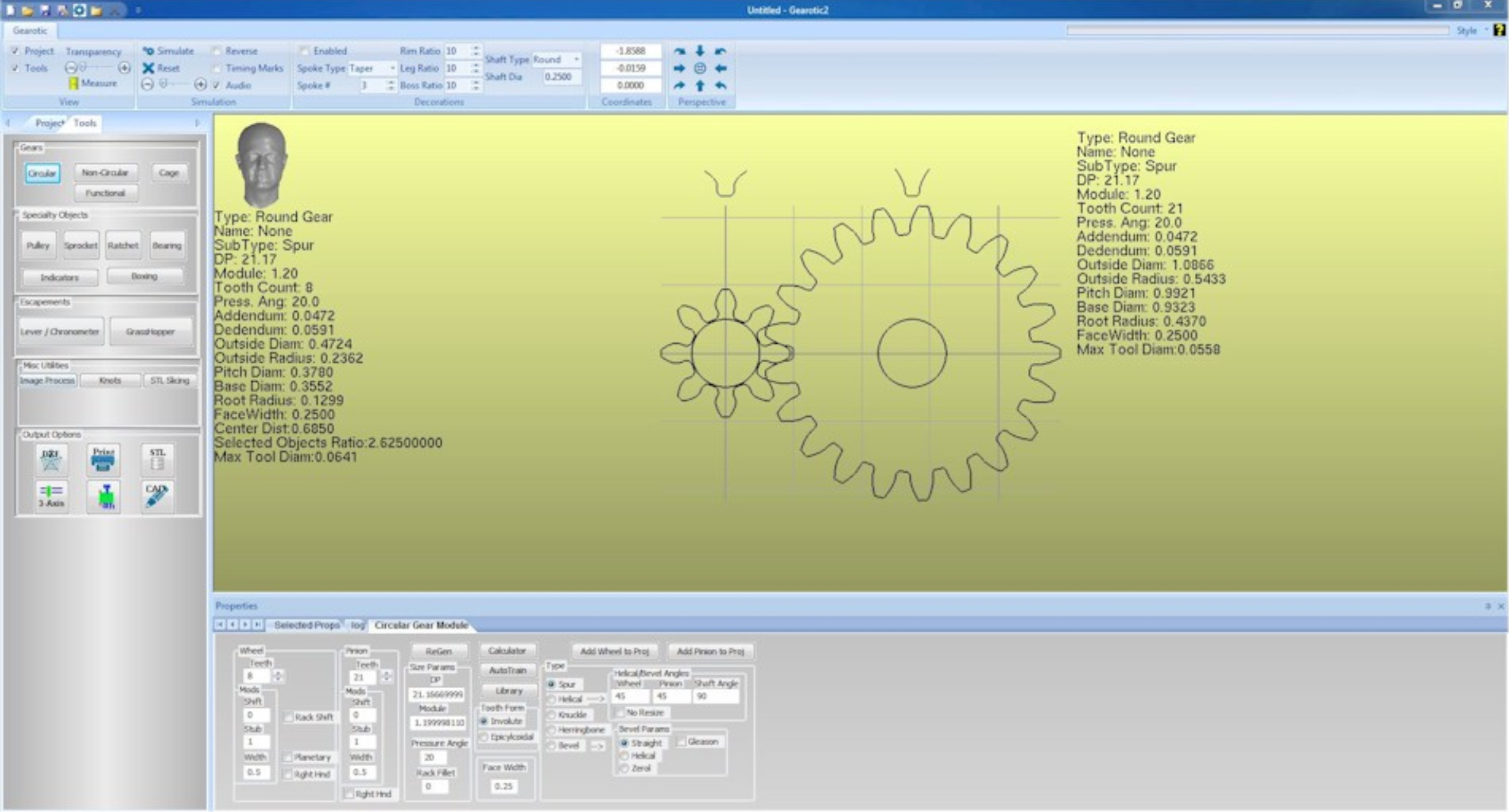Toggle the Audio checkbox in Simulation group
This screenshot has height=812, width=1509.
(x=217, y=85)
